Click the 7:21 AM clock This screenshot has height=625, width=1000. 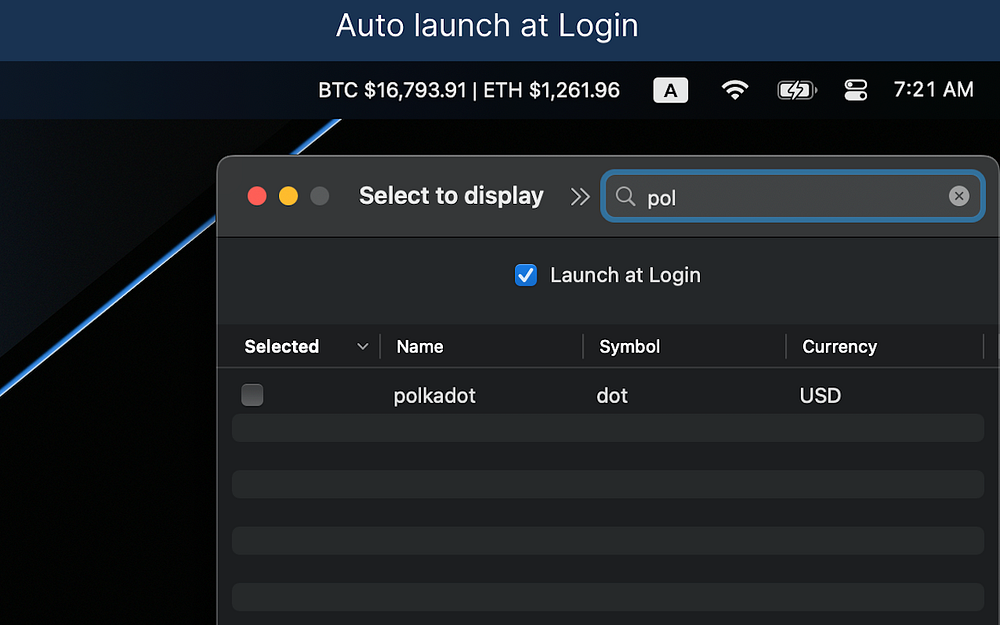[x=933, y=90]
